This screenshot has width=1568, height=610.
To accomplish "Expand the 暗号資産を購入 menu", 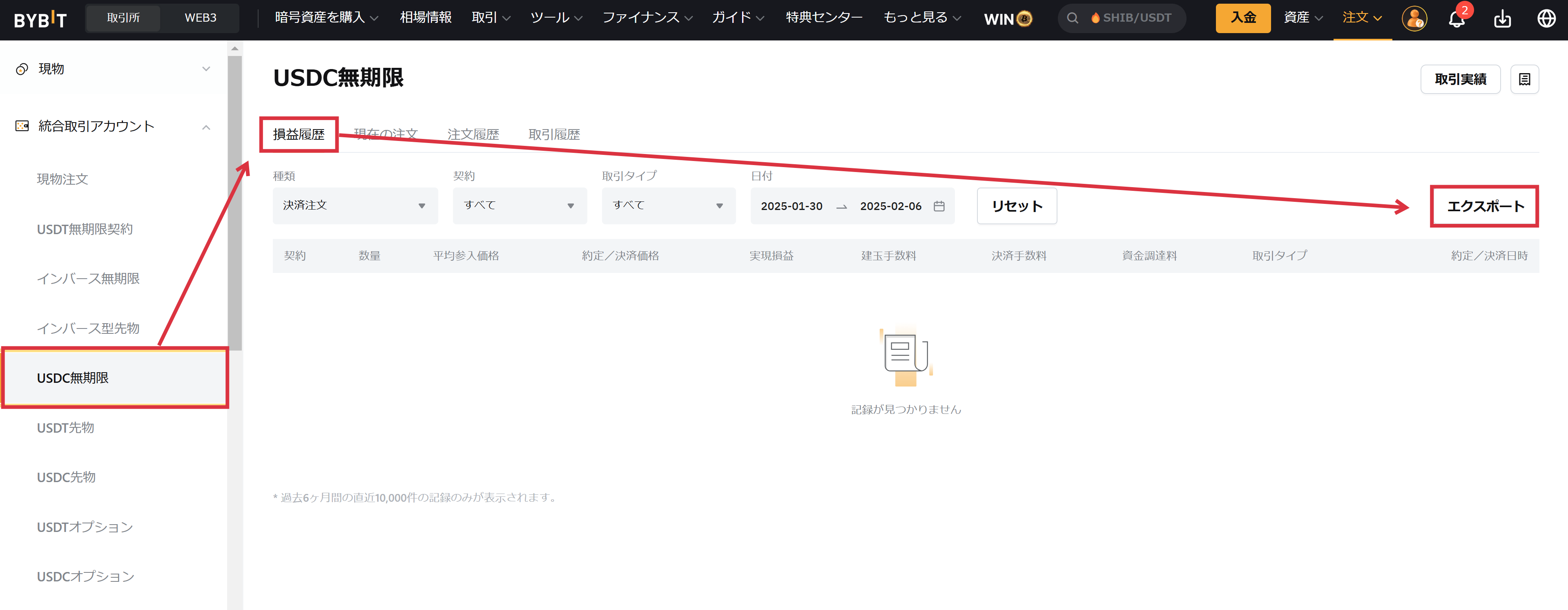I will tap(326, 18).
